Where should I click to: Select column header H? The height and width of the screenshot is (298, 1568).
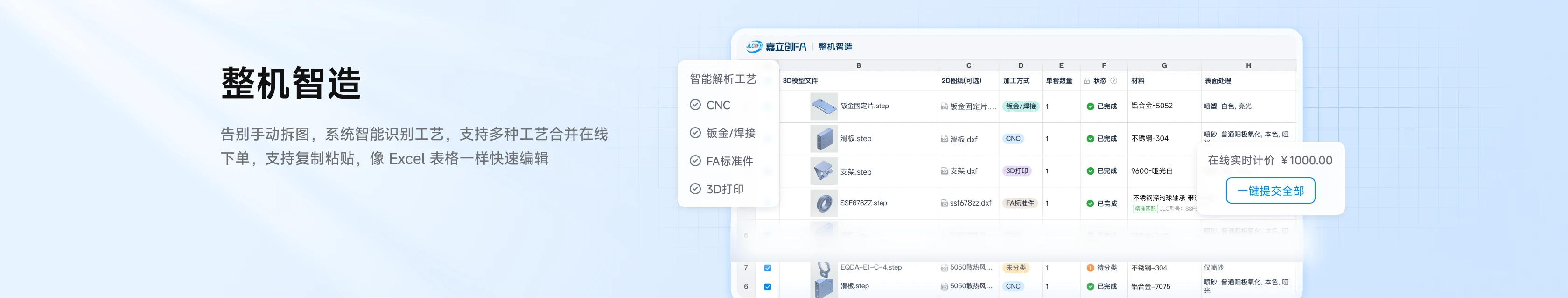coord(1248,65)
